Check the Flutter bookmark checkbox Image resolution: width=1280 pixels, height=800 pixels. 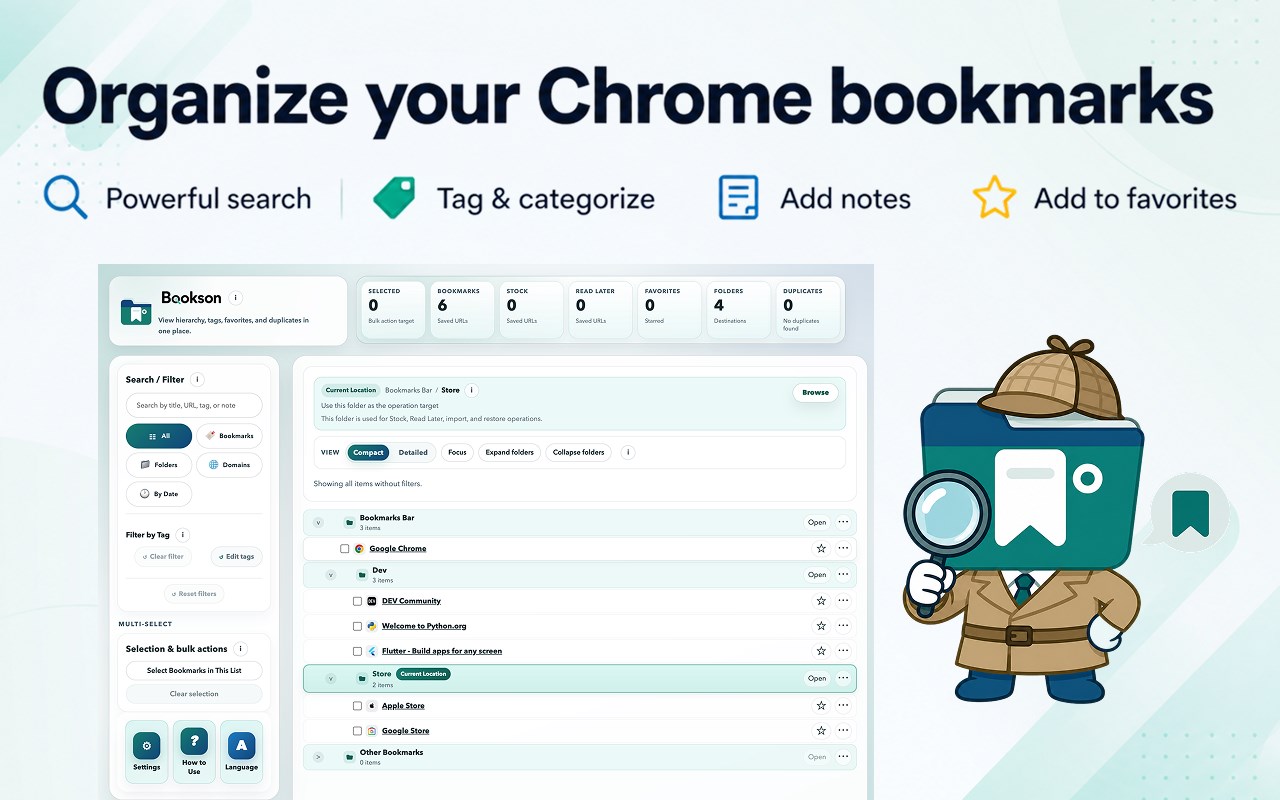pyautogui.click(x=357, y=651)
